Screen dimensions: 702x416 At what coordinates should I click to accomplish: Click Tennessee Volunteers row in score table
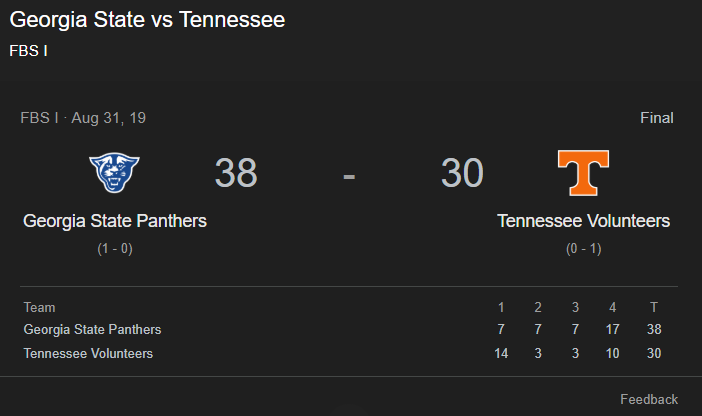[x=89, y=353]
